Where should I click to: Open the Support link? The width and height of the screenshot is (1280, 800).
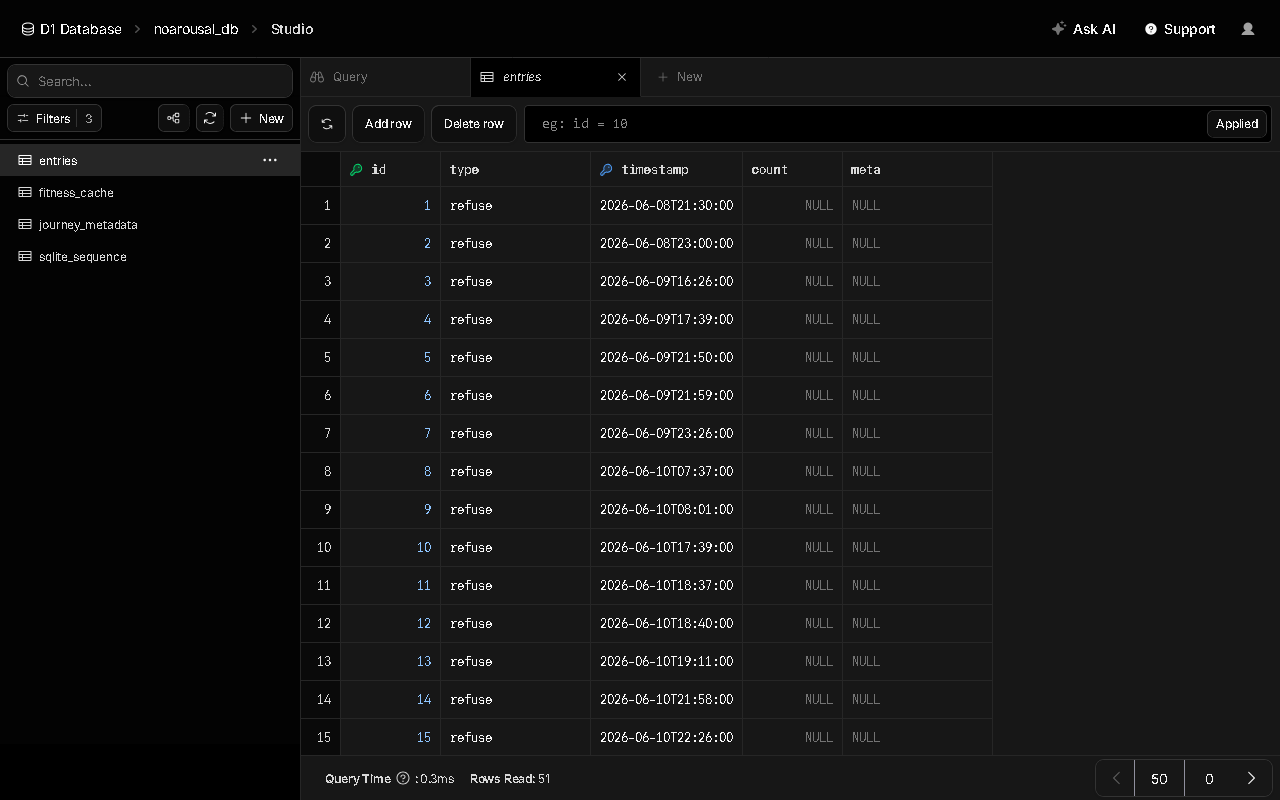(x=1180, y=29)
